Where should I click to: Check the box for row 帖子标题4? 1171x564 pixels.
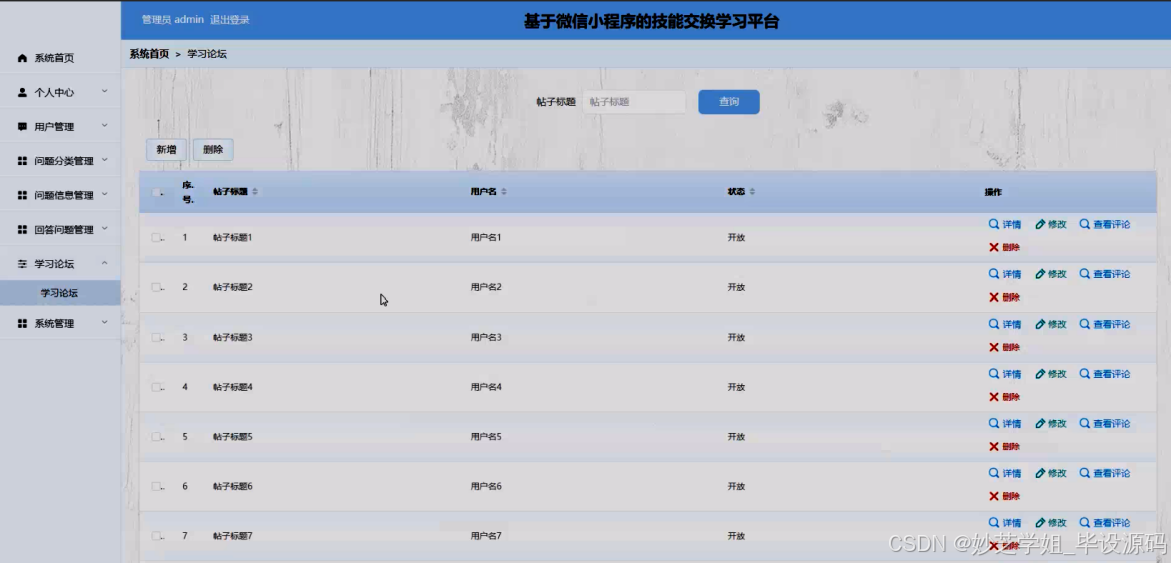point(156,387)
